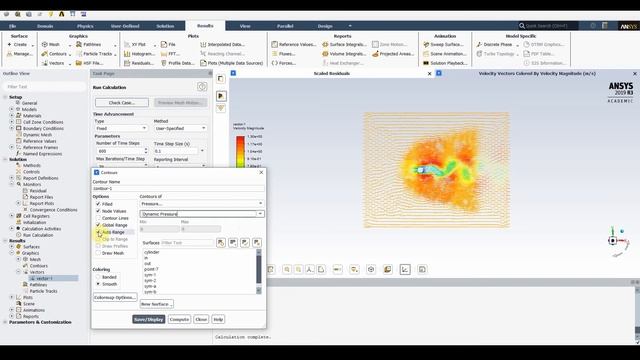Click the Surfaces Filter Text field
This screenshot has height=360, width=640.
[x=187, y=243]
